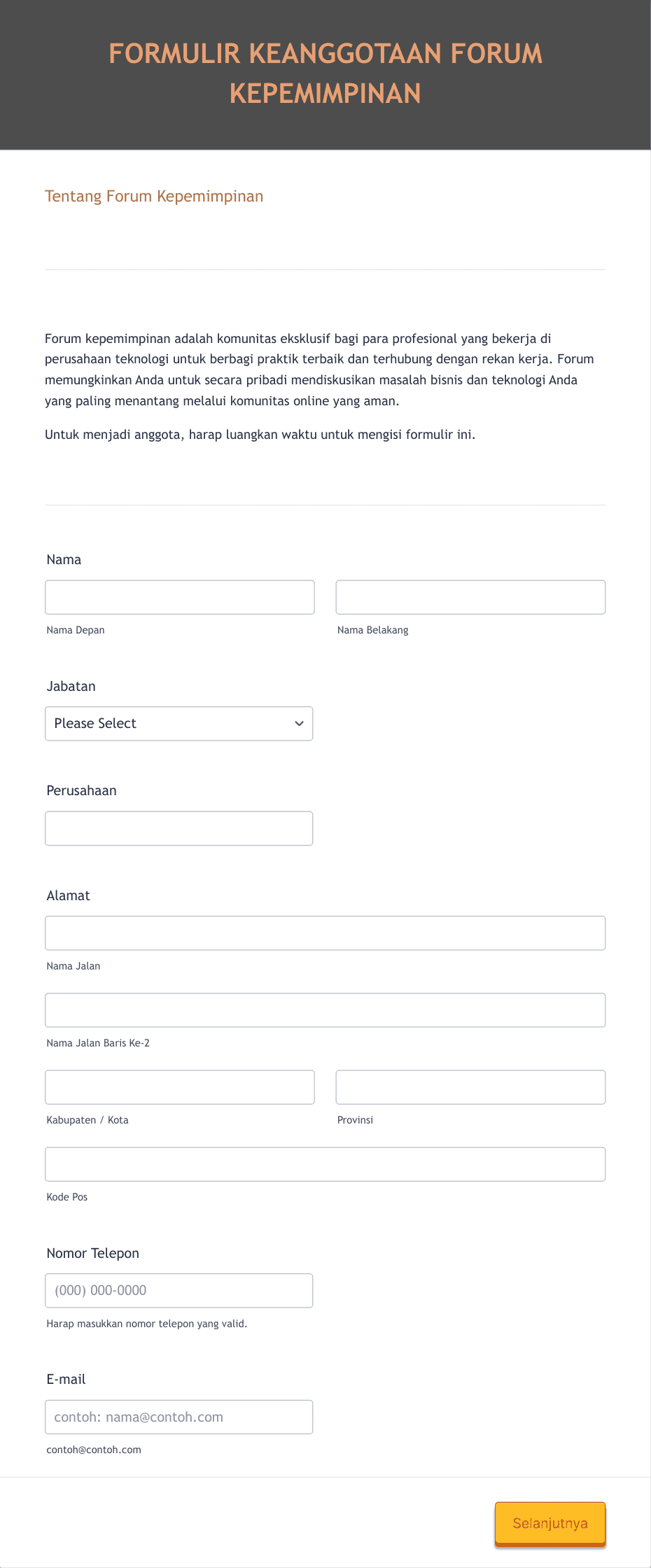Click the phone number field showing (000) 000-0000
The height and width of the screenshot is (1568, 651).
tap(178, 1289)
